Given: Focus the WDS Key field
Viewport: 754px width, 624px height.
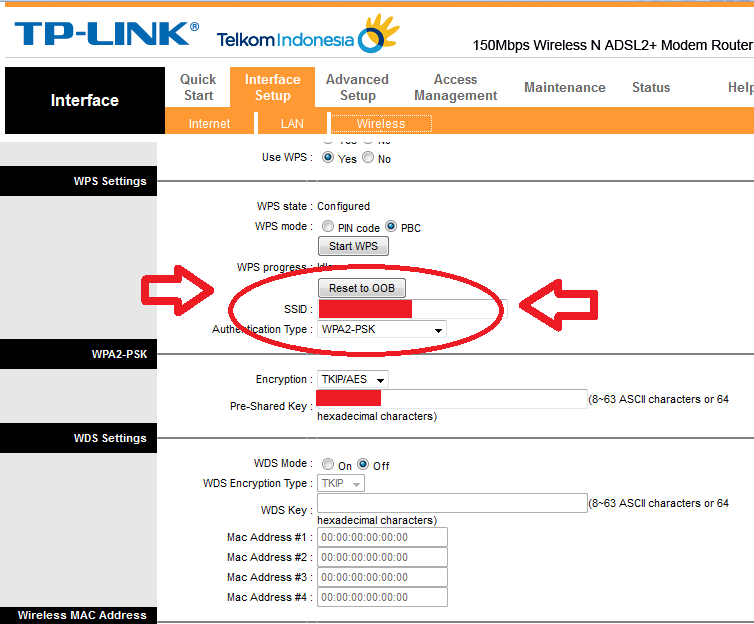Looking at the screenshot, I should 452,503.
